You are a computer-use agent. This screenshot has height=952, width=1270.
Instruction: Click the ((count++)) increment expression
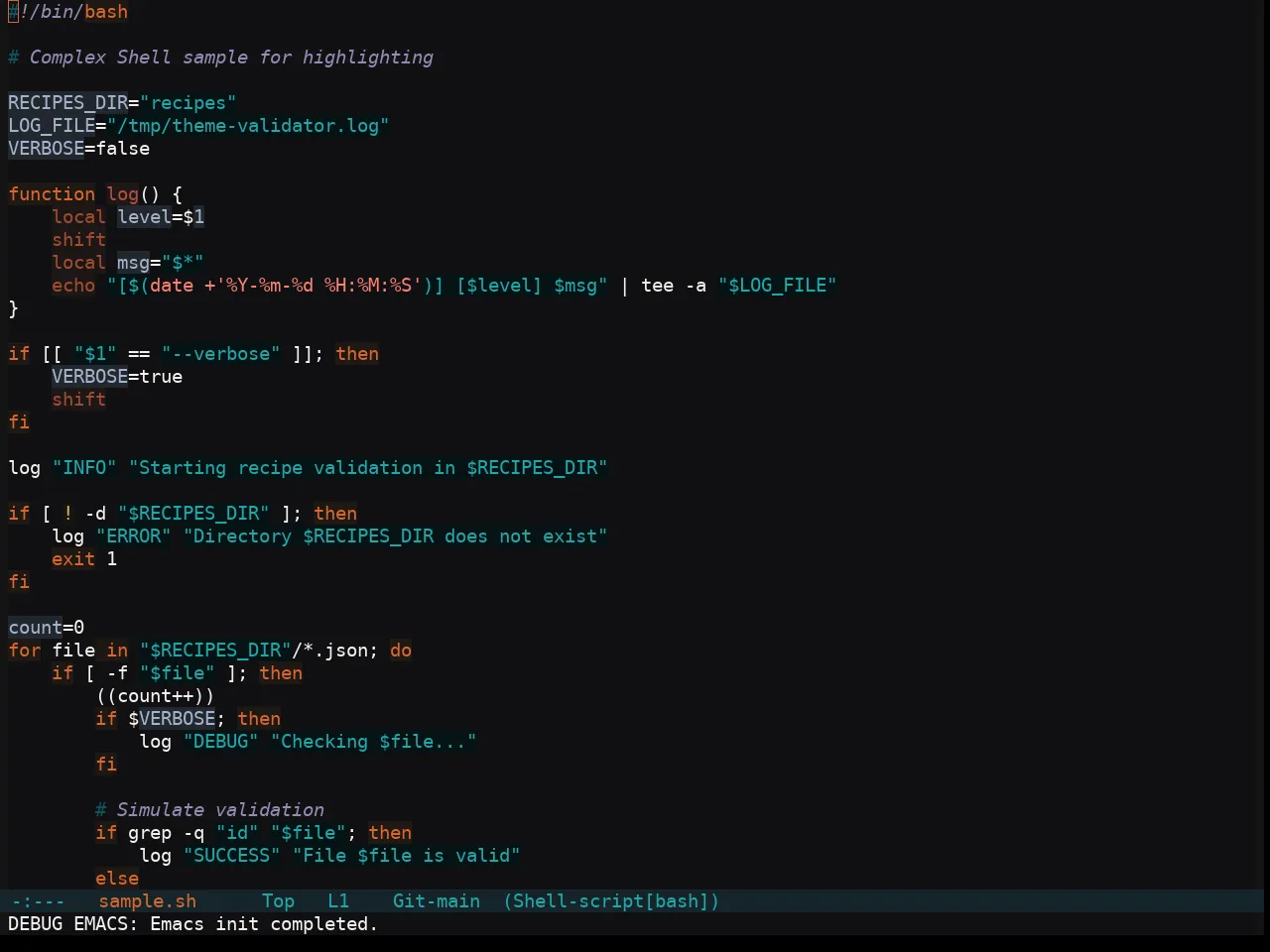(x=155, y=696)
